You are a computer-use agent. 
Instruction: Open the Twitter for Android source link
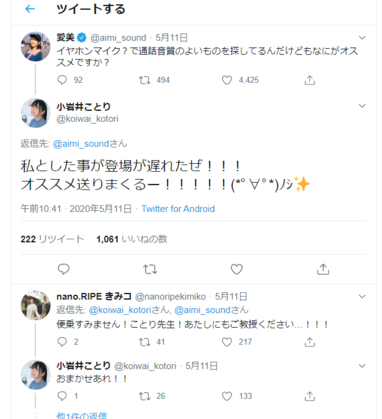(178, 209)
